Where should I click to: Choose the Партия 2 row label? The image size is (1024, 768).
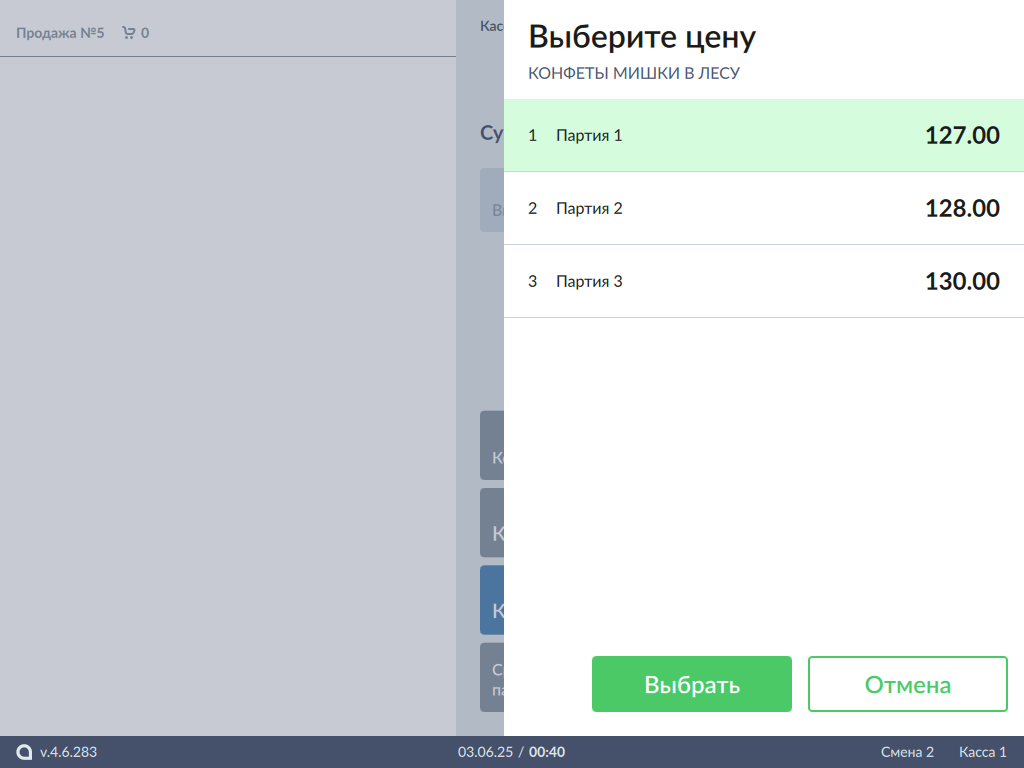[589, 208]
